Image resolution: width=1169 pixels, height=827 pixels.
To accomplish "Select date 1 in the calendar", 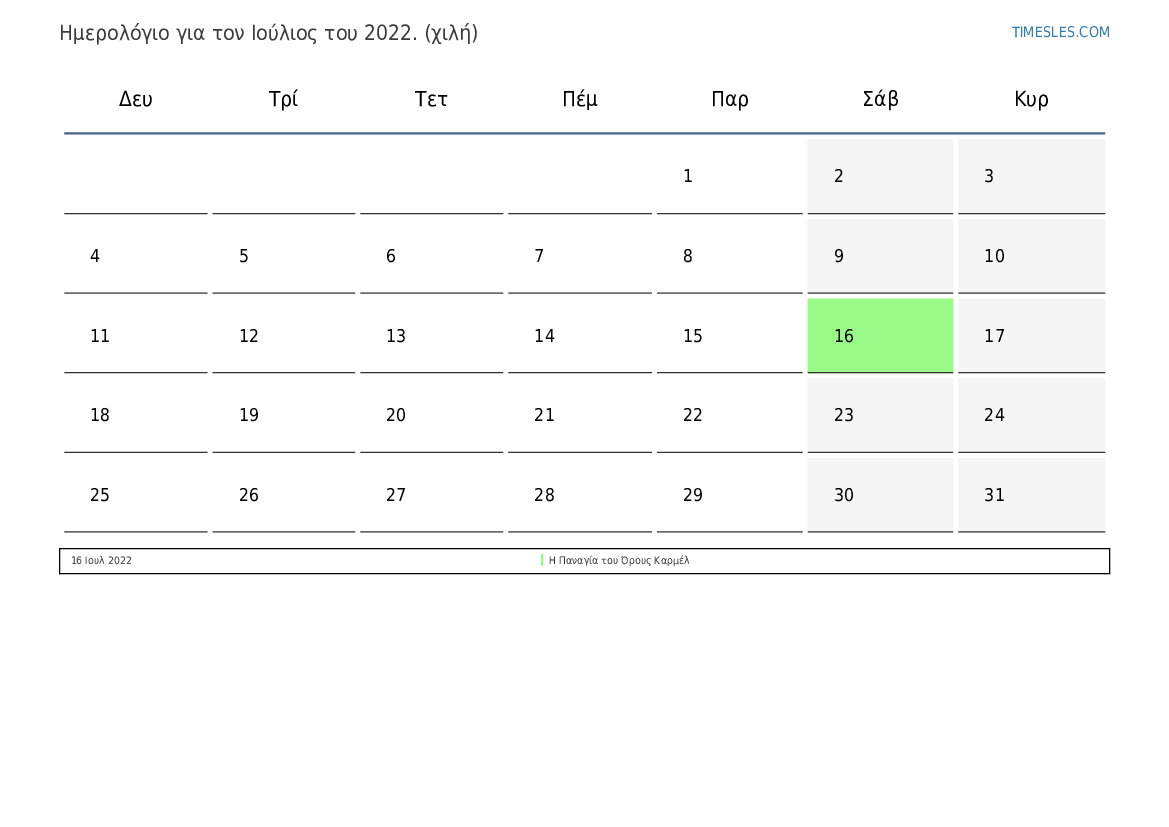I will coord(729,177).
